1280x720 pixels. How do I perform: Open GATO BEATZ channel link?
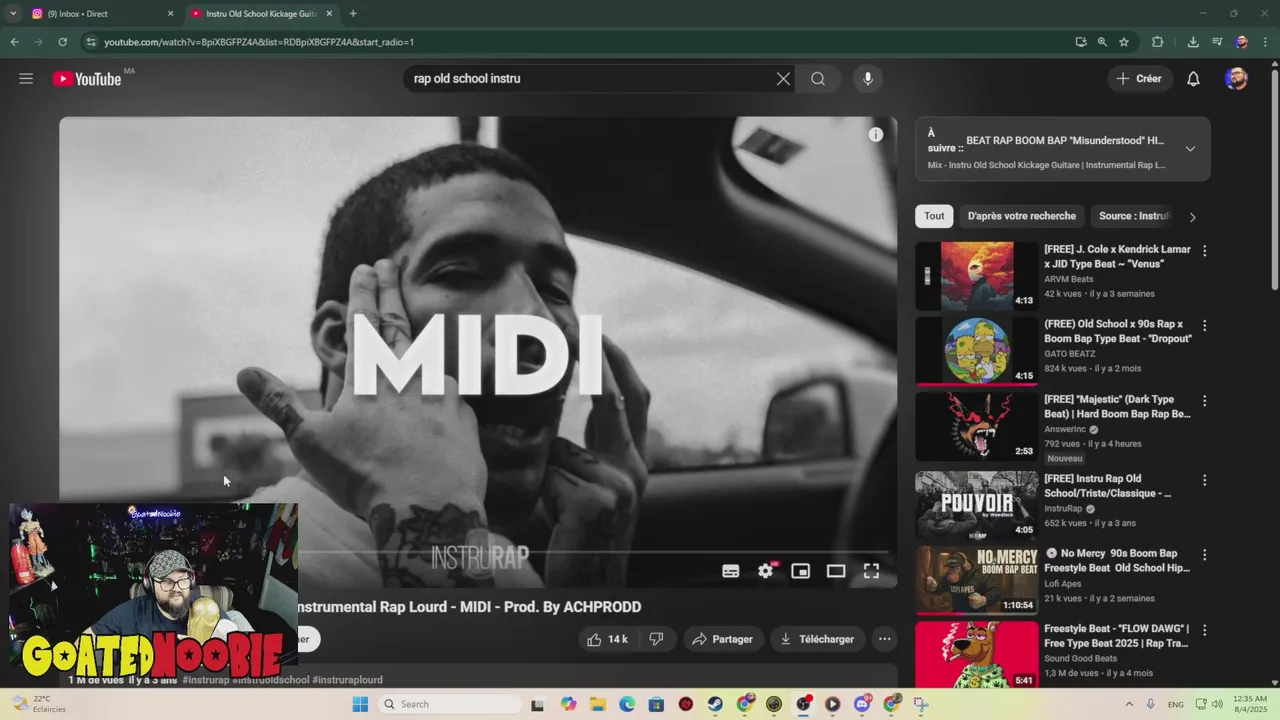(1070, 354)
